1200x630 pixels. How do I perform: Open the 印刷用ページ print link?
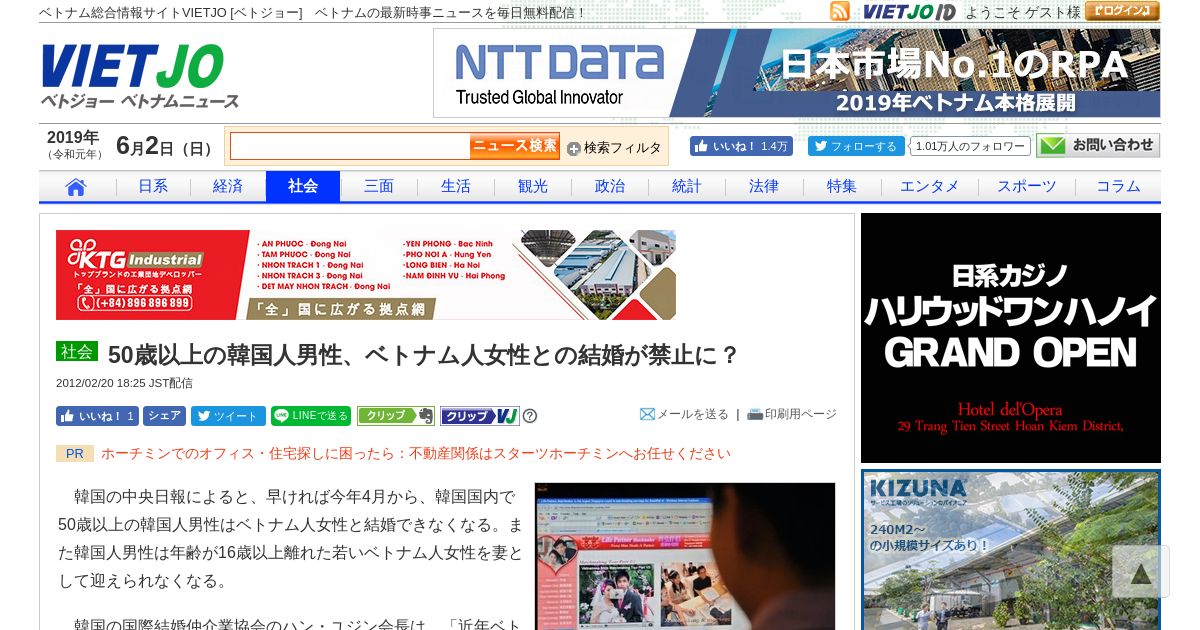[x=792, y=414]
